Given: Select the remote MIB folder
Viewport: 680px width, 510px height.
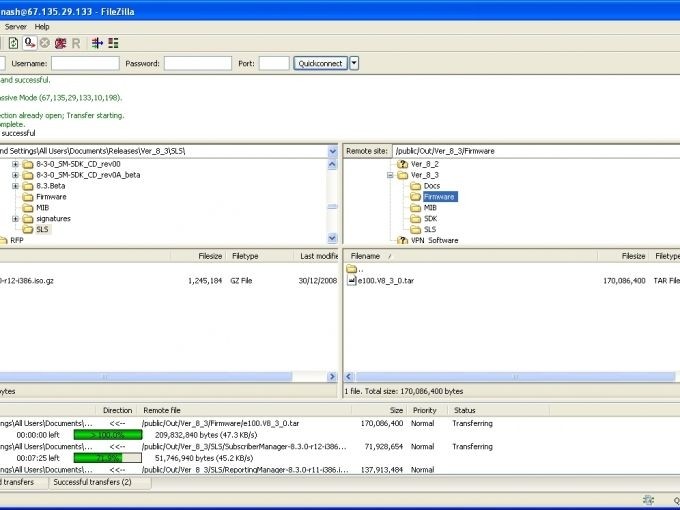Looking at the screenshot, I should pyautogui.click(x=430, y=208).
